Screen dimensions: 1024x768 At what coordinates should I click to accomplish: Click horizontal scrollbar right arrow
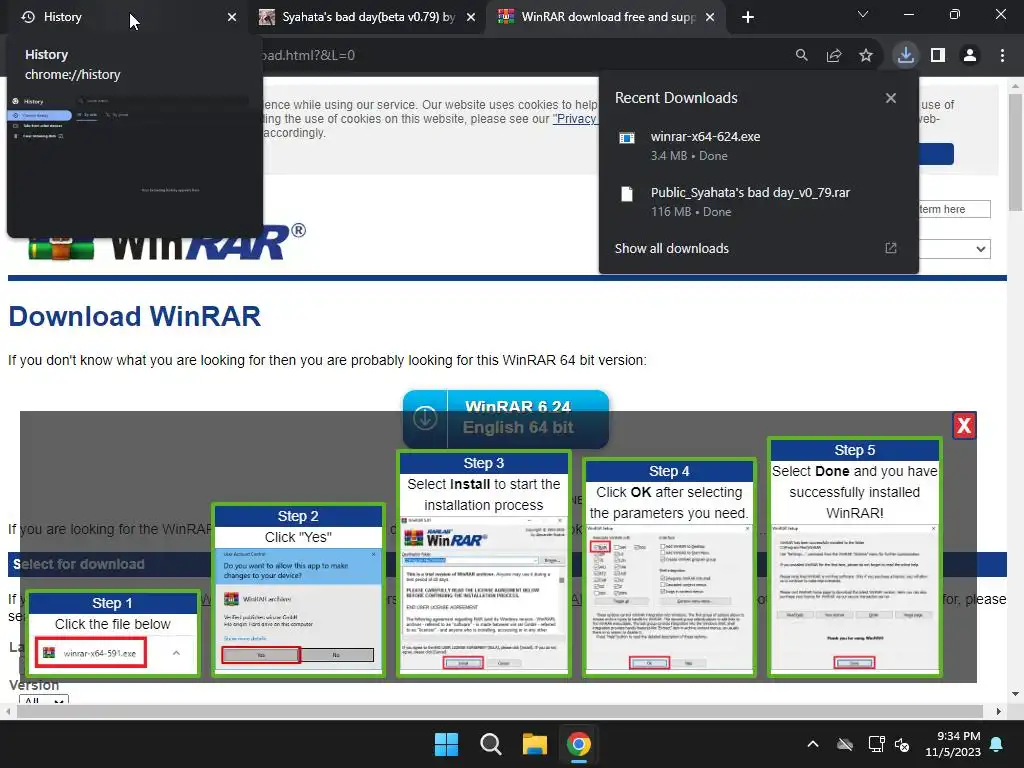coord(999,711)
